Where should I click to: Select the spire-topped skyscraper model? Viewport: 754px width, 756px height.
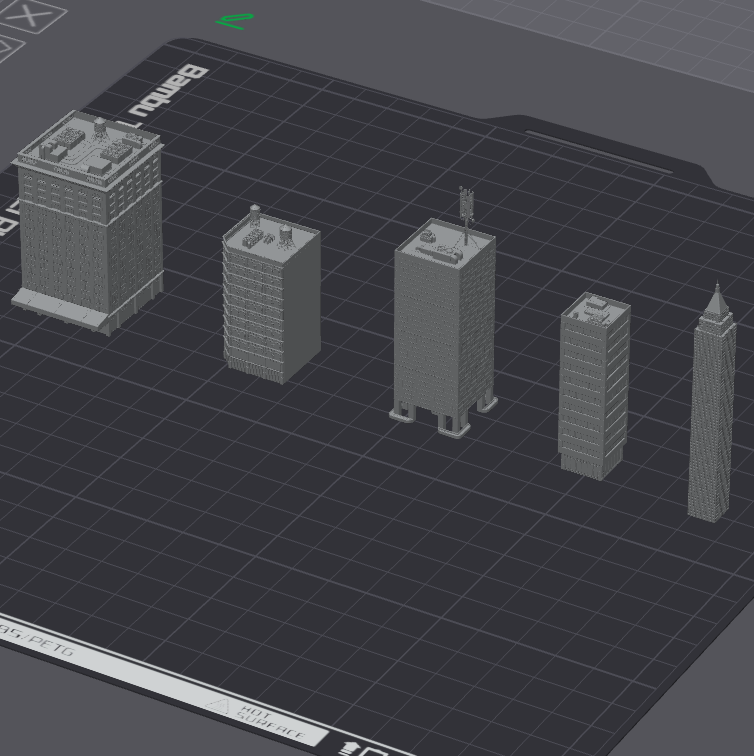(712, 403)
